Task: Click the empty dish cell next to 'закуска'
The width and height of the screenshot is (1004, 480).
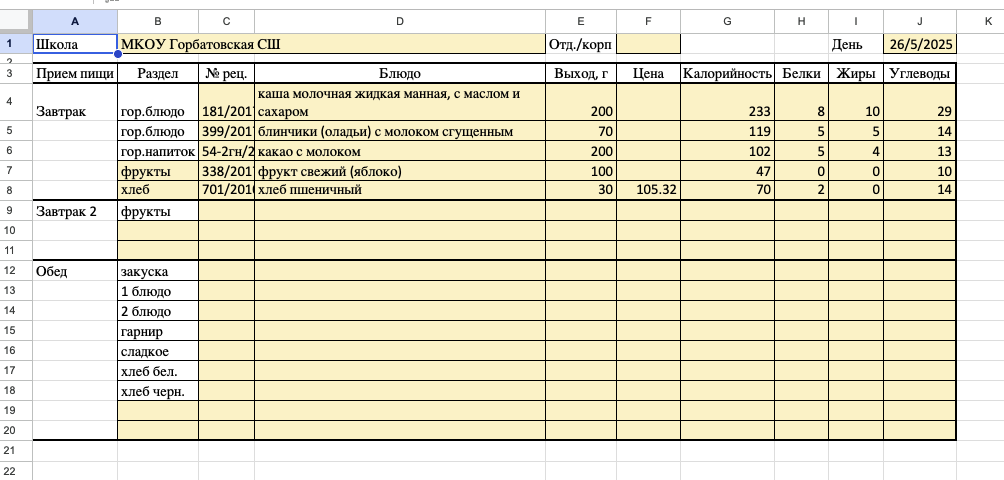Action: [400, 271]
